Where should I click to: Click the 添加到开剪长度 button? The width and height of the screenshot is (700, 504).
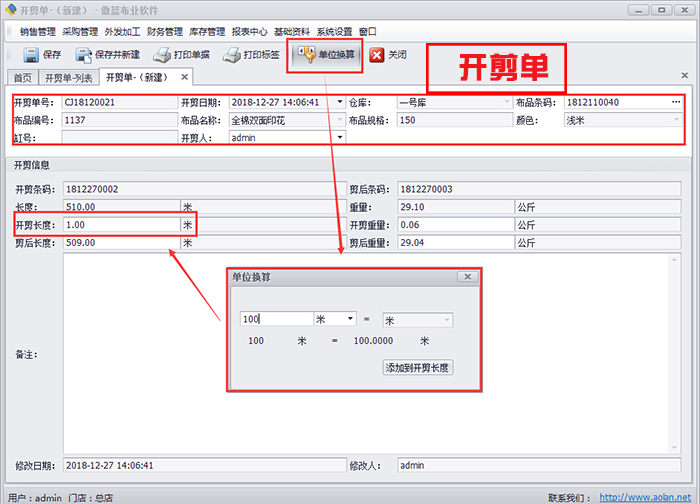tap(418, 367)
